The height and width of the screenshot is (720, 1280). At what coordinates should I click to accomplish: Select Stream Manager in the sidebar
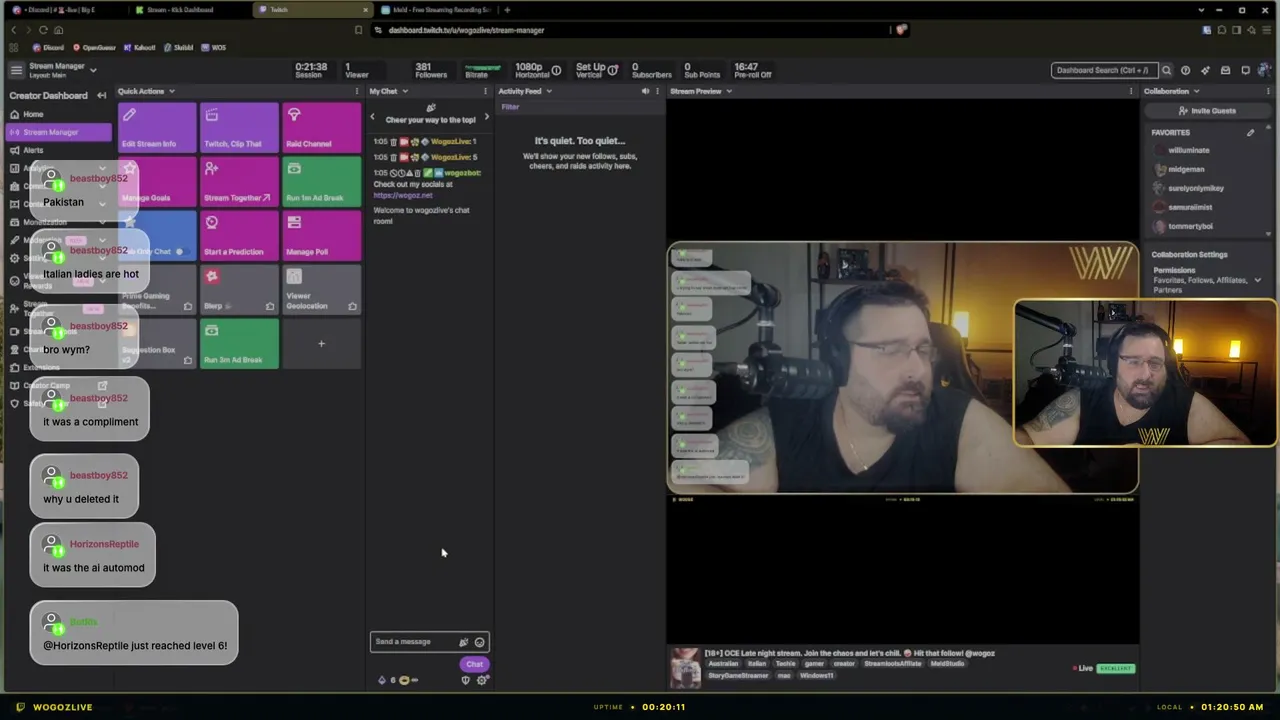(x=58, y=132)
